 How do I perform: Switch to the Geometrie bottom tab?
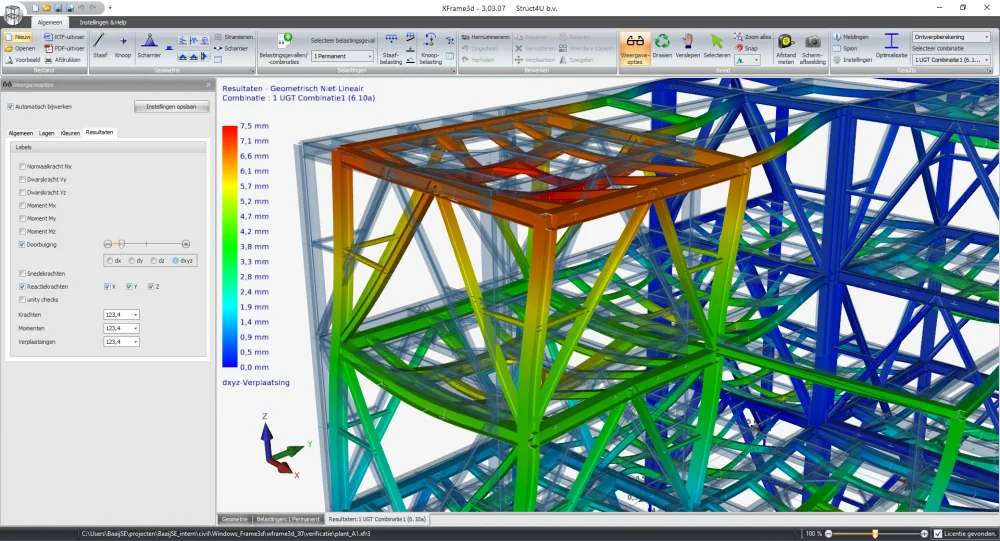point(234,519)
